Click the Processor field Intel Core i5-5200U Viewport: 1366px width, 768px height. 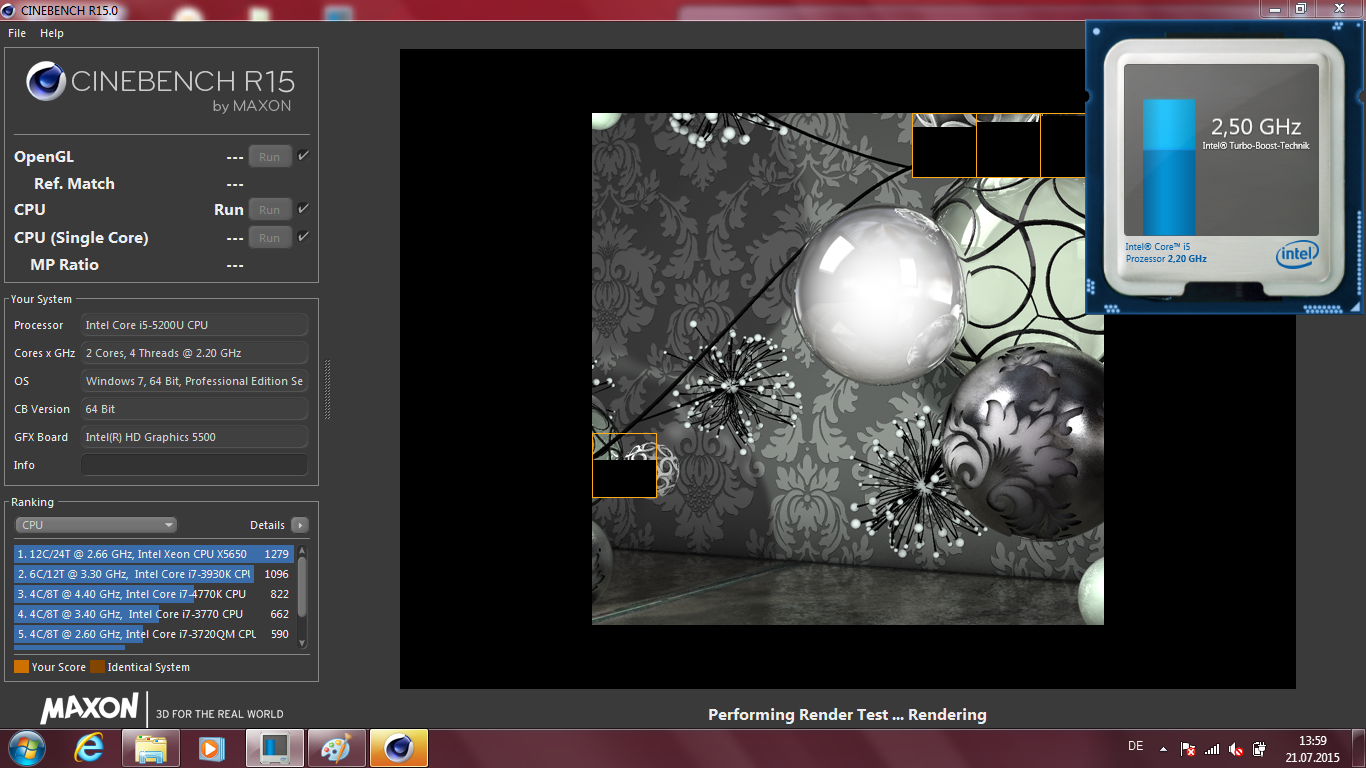[x=195, y=325]
